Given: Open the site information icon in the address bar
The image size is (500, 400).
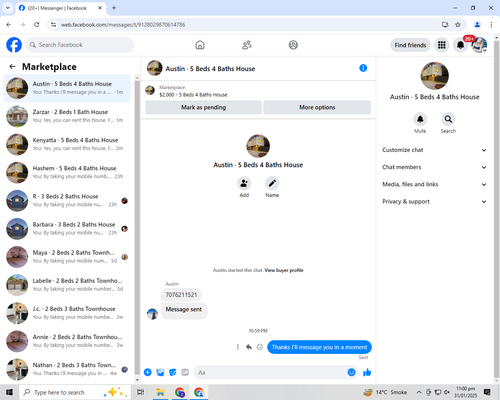Looking at the screenshot, I should [x=53, y=24].
